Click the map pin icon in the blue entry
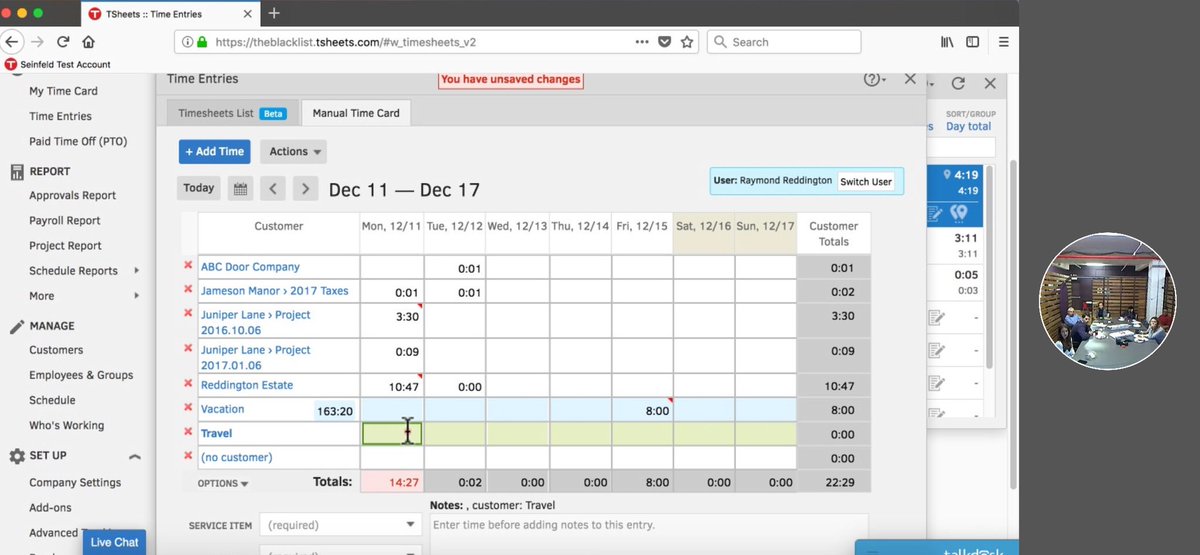Image resolution: width=1200 pixels, height=555 pixels. 958,213
